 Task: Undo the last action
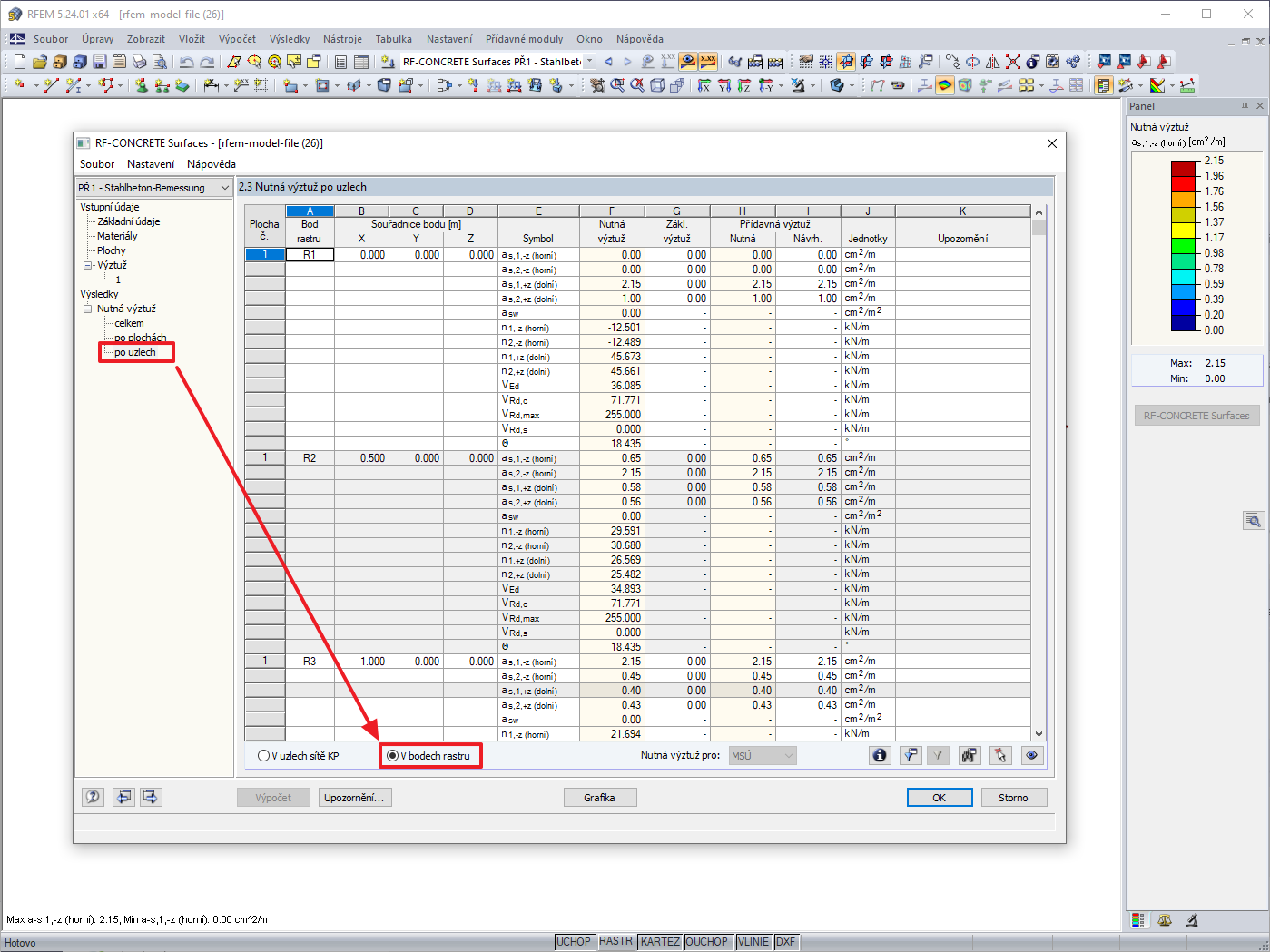point(186,62)
